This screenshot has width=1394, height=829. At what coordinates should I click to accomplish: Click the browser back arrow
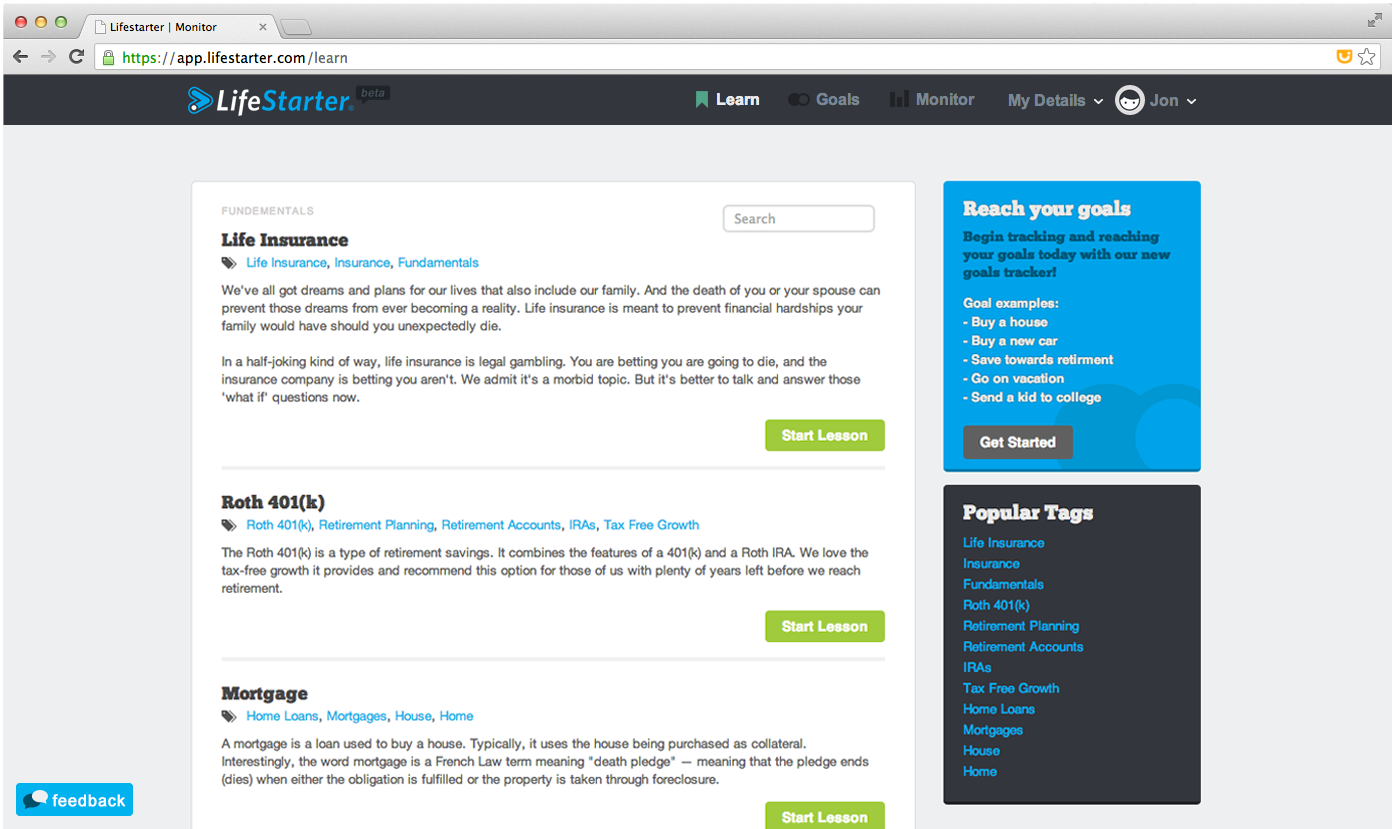tap(20, 57)
